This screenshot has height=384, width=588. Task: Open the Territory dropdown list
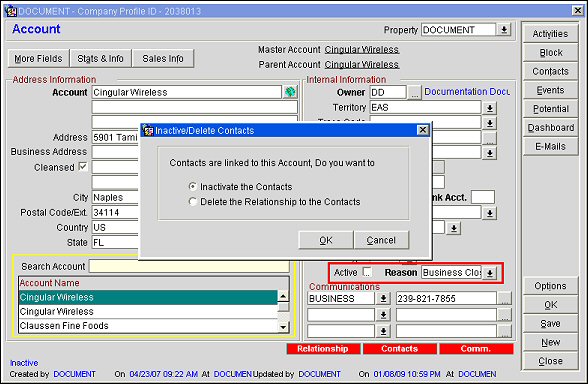coord(489,108)
